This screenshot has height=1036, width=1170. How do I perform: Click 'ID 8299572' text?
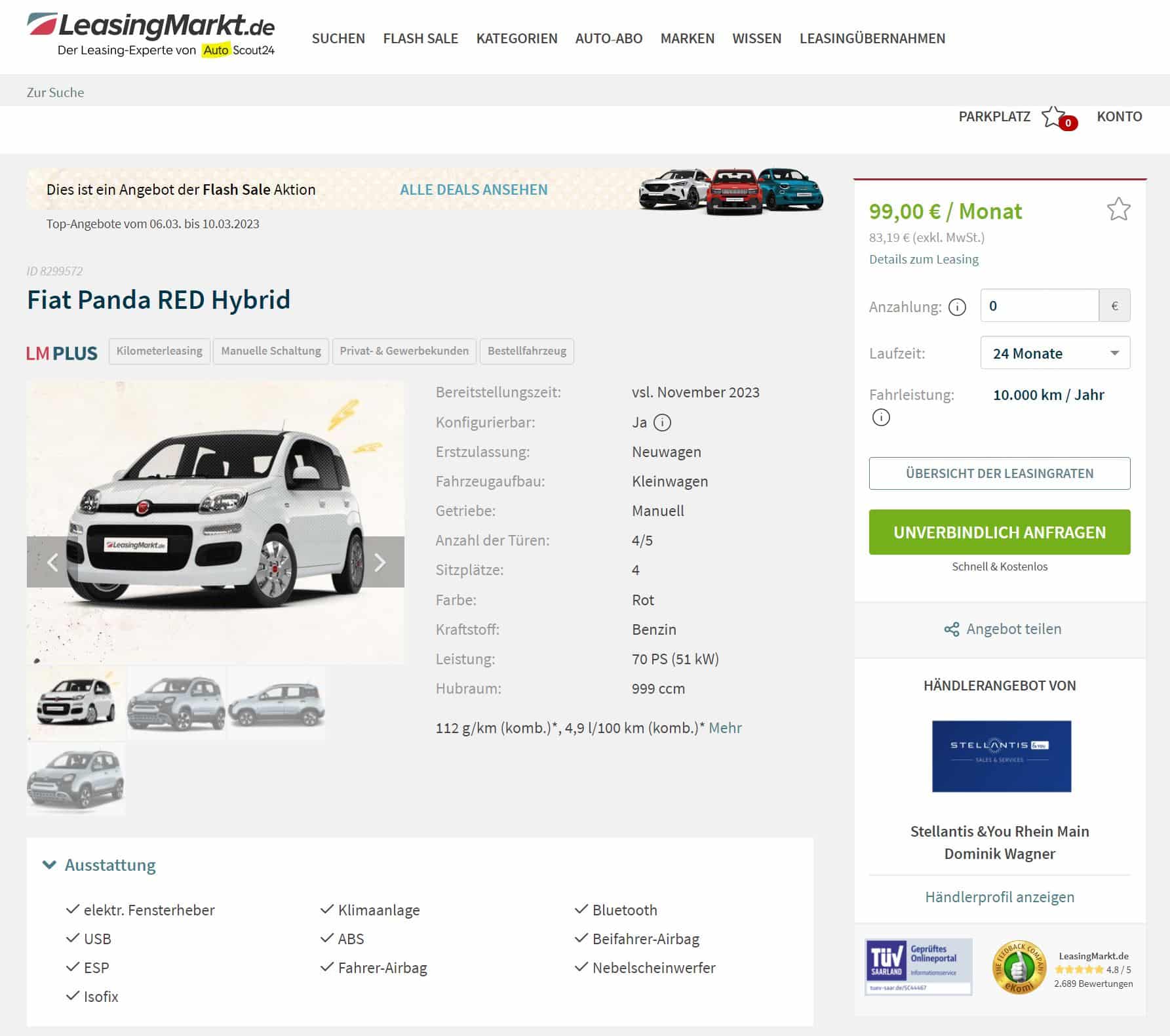pyautogui.click(x=55, y=271)
